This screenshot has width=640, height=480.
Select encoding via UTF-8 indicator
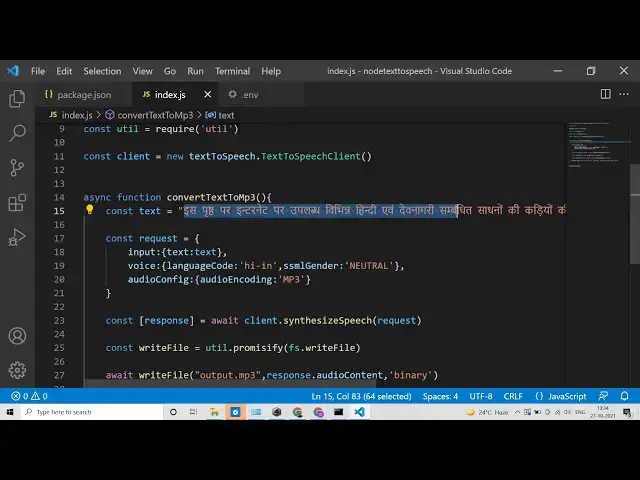click(481, 396)
